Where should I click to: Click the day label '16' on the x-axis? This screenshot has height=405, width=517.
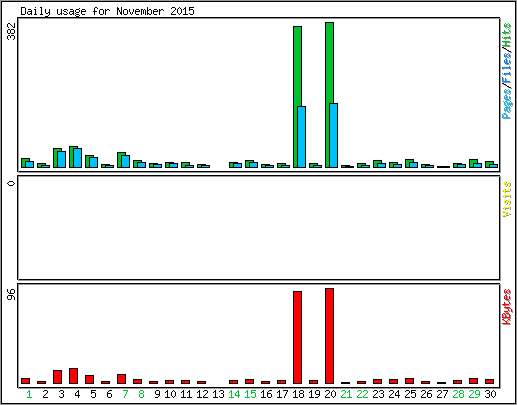click(x=266, y=394)
